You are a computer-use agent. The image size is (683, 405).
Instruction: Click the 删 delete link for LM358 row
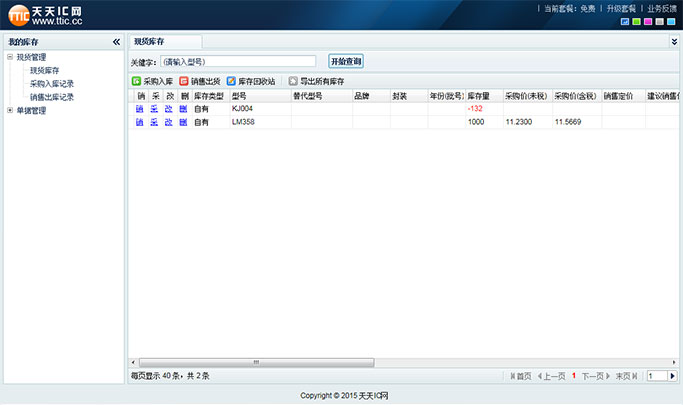tap(184, 122)
